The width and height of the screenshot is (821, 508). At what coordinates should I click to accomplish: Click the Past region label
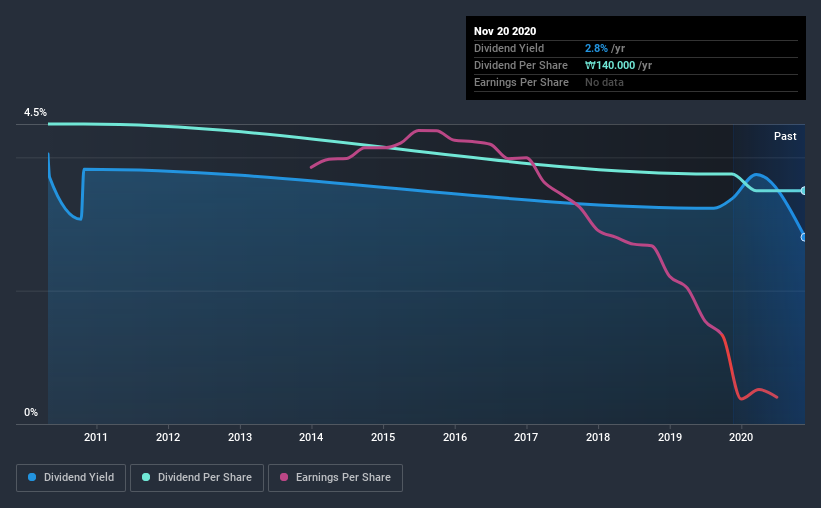785,137
